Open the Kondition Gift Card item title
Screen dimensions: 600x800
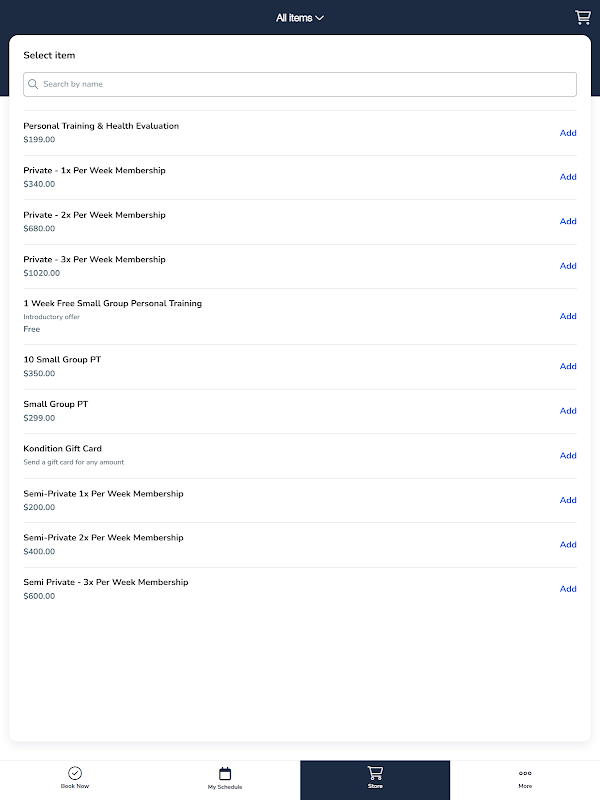coord(63,449)
